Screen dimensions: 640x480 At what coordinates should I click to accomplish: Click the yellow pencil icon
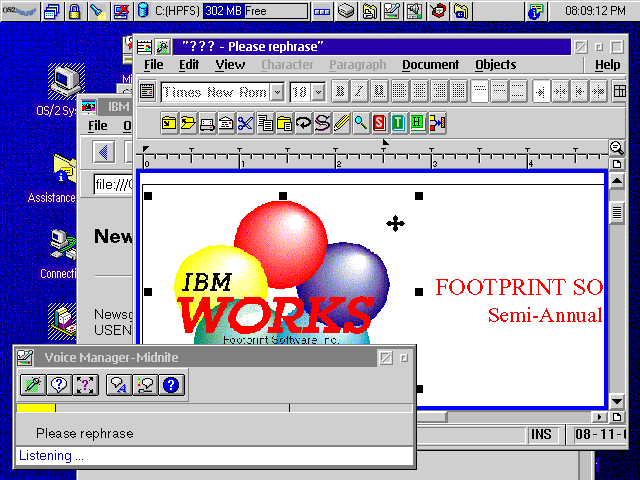[x=341, y=123]
